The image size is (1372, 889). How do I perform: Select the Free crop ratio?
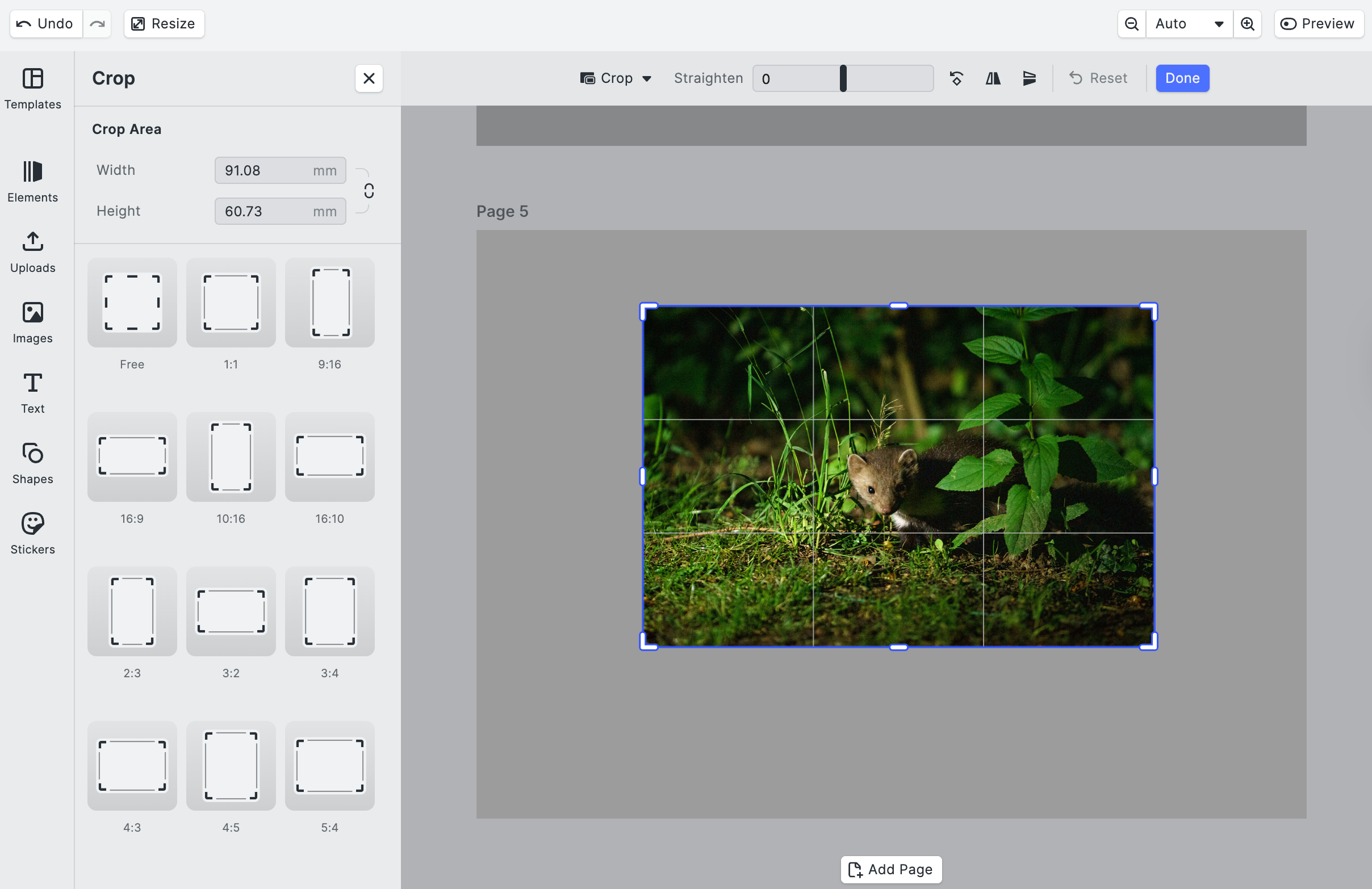point(132,303)
